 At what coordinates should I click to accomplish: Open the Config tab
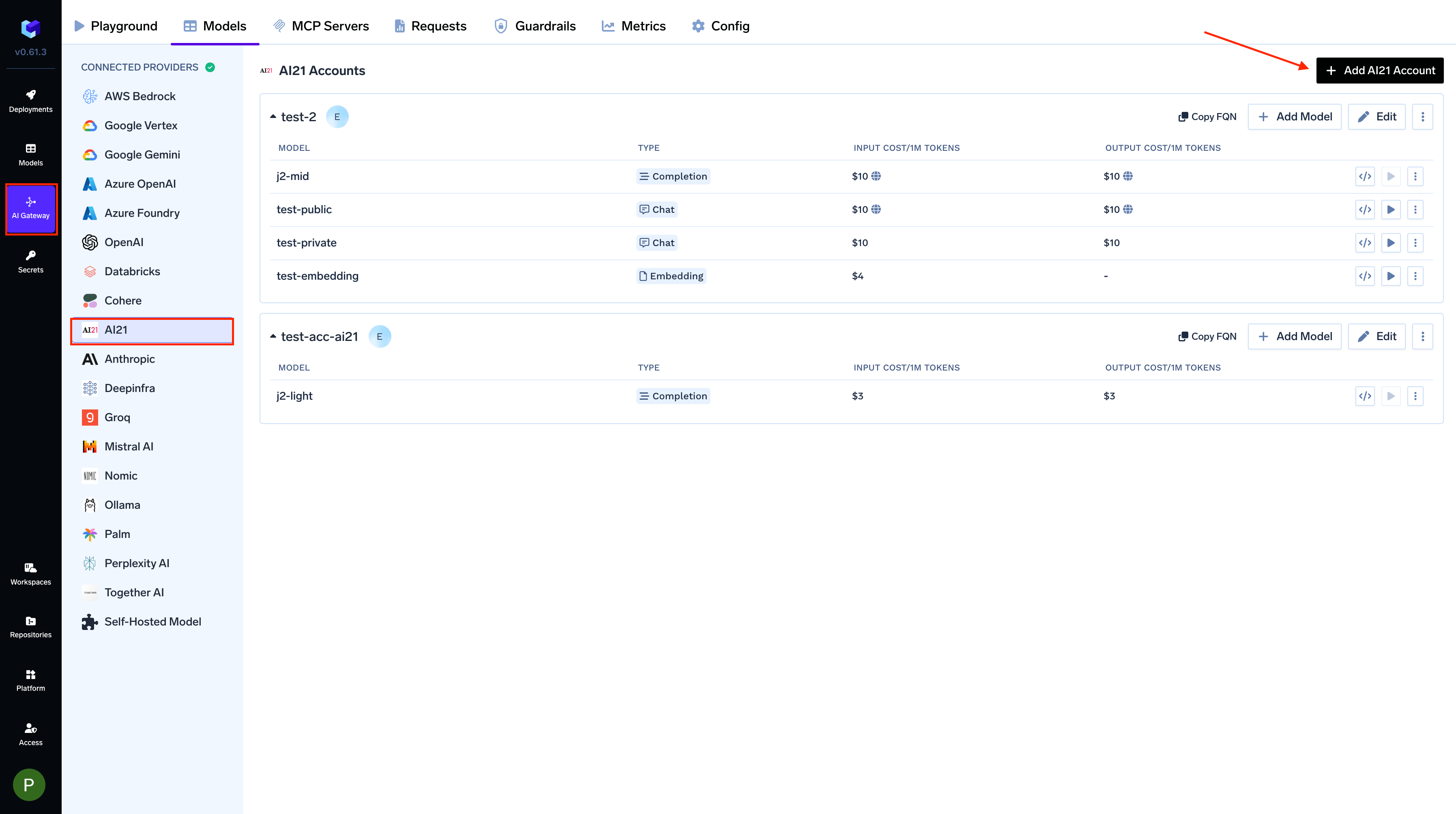tap(721, 26)
